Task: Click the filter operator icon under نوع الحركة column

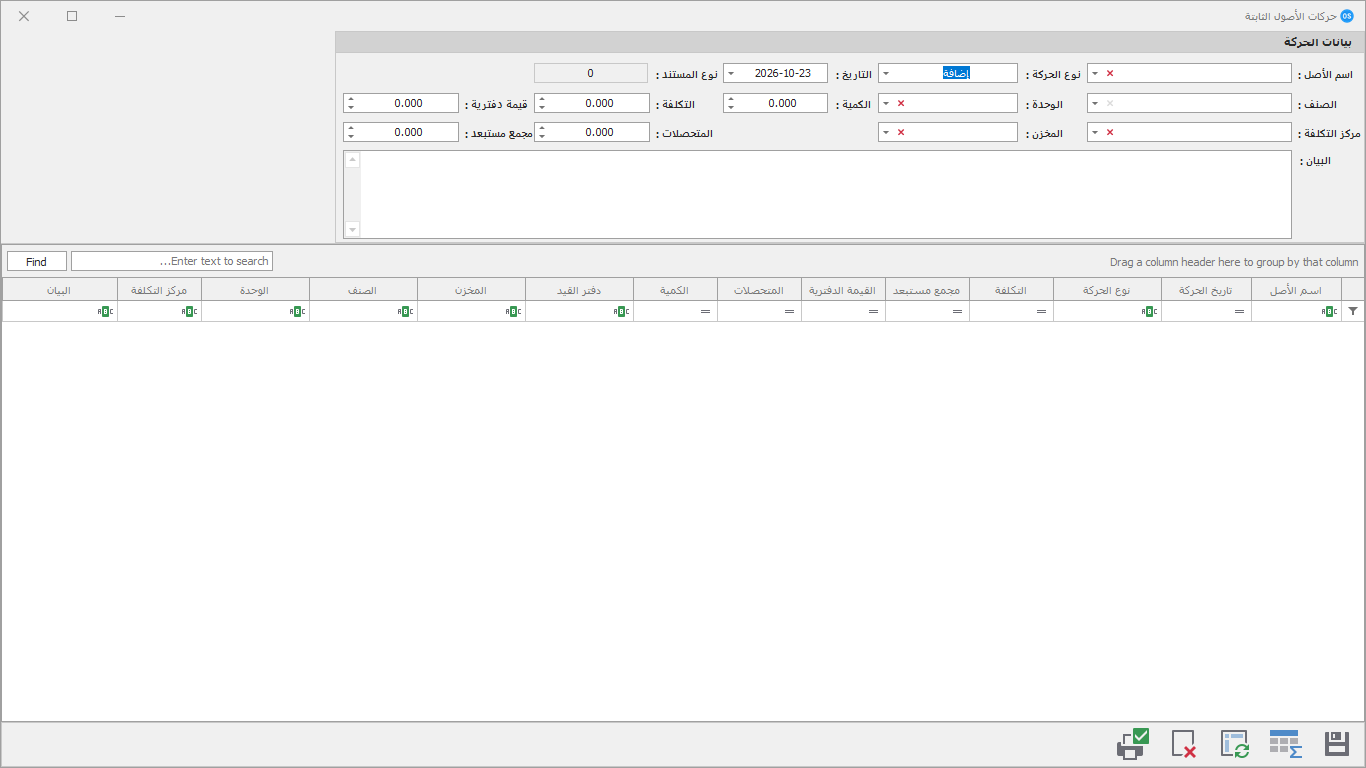Action: pos(1151,312)
